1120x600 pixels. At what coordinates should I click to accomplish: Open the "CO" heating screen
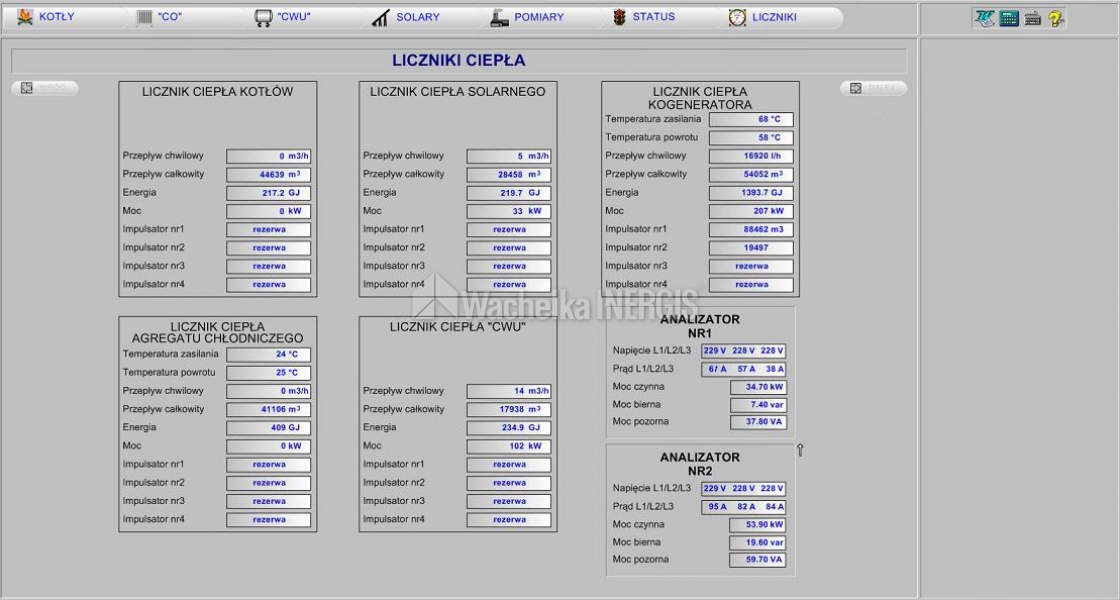pyautogui.click(x=159, y=17)
